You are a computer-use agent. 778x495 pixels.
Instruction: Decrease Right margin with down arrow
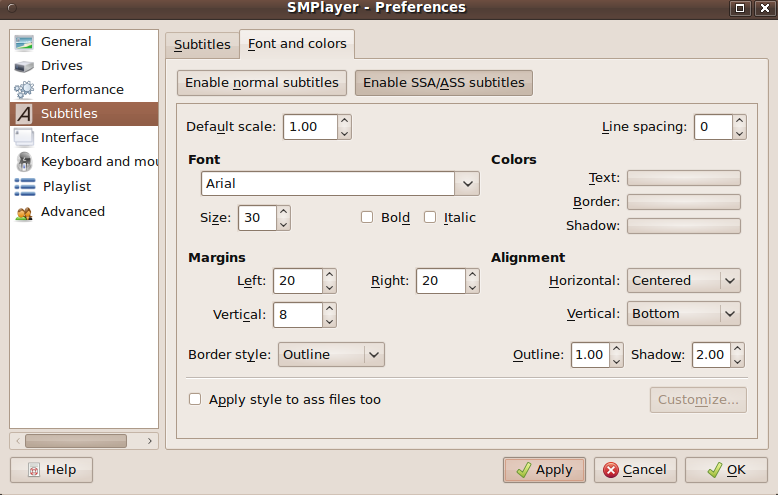pyautogui.click(x=472, y=287)
